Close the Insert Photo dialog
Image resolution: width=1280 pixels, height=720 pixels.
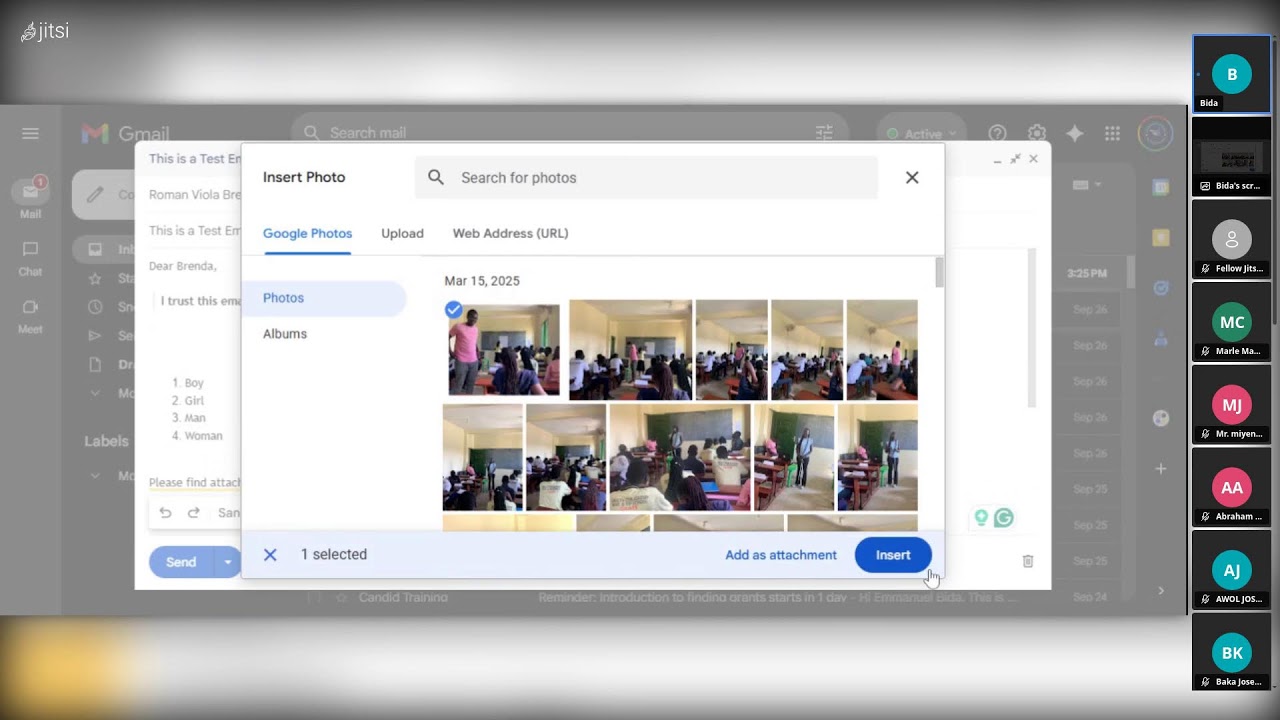click(912, 177)
